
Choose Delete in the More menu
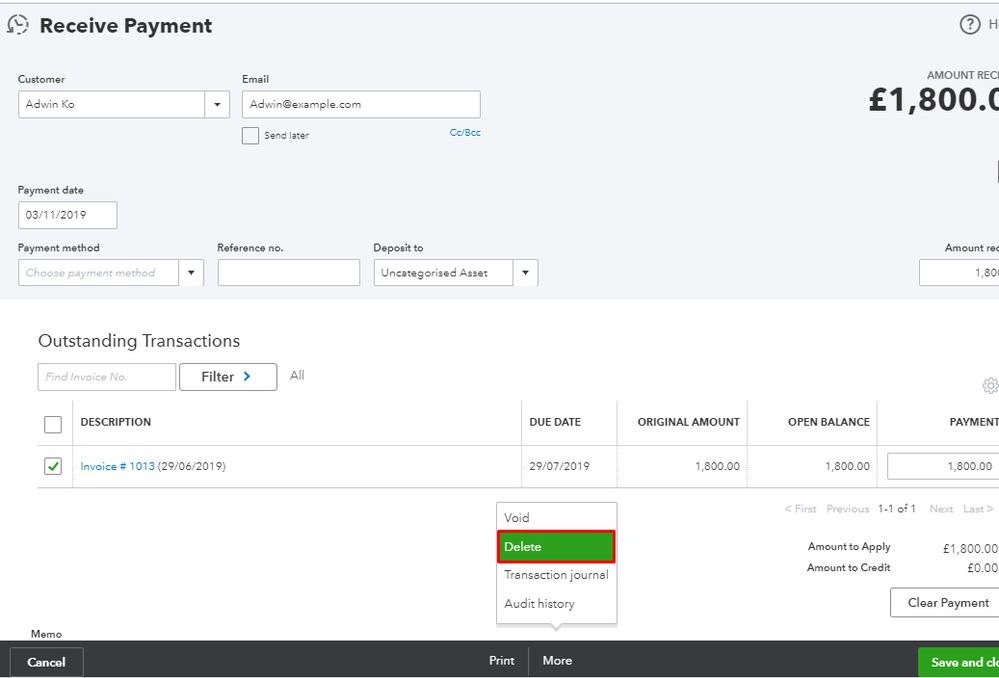556,547
